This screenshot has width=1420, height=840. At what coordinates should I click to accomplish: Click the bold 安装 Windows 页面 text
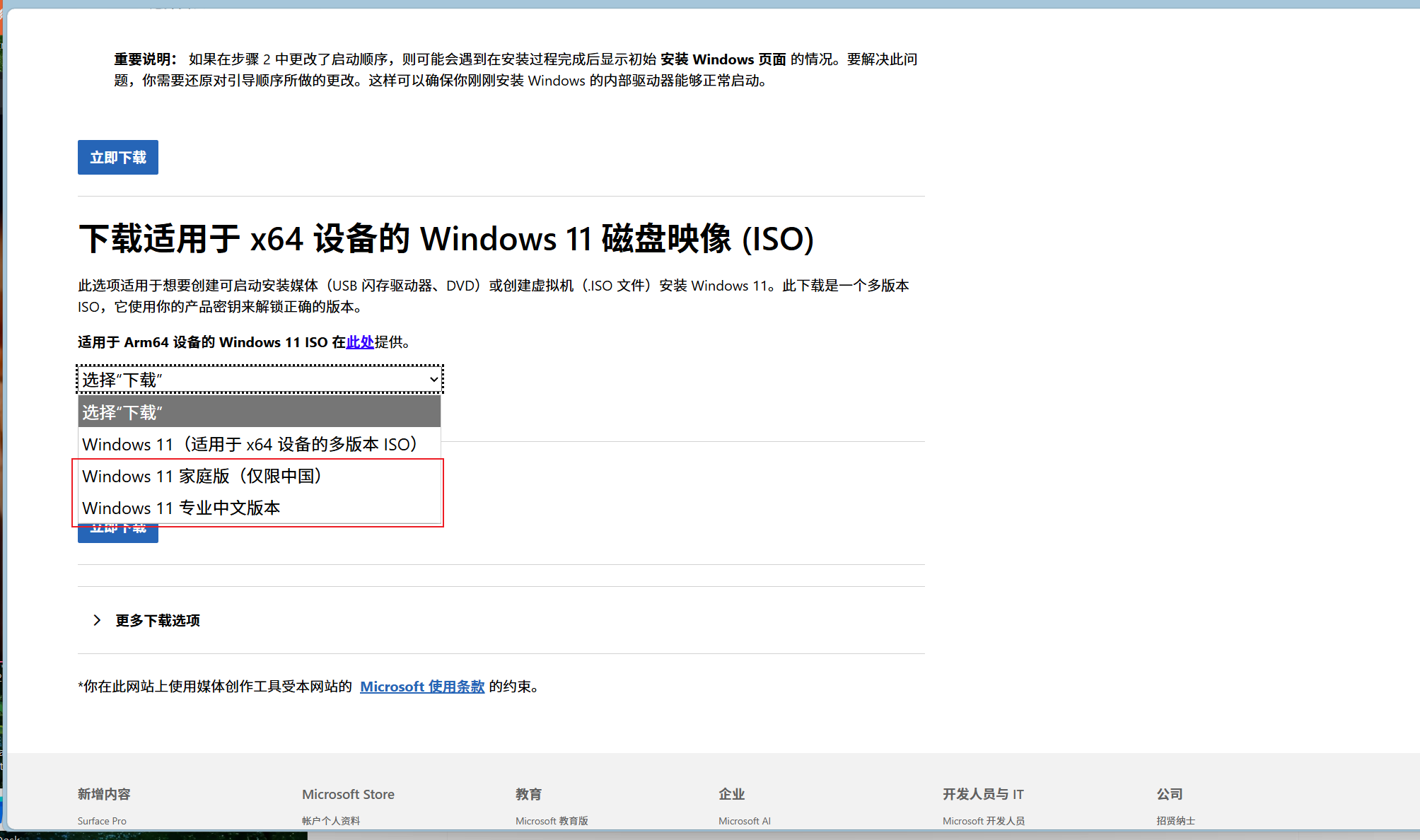click(x=723, y=59)
